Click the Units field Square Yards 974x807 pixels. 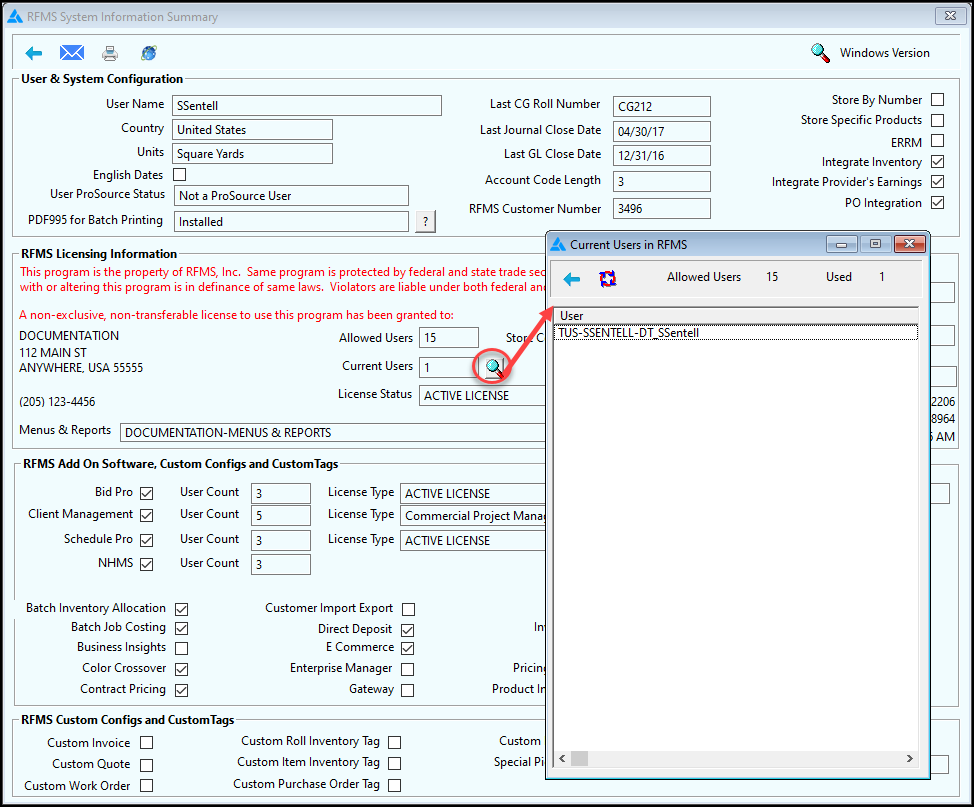click(x=252, y=153)
